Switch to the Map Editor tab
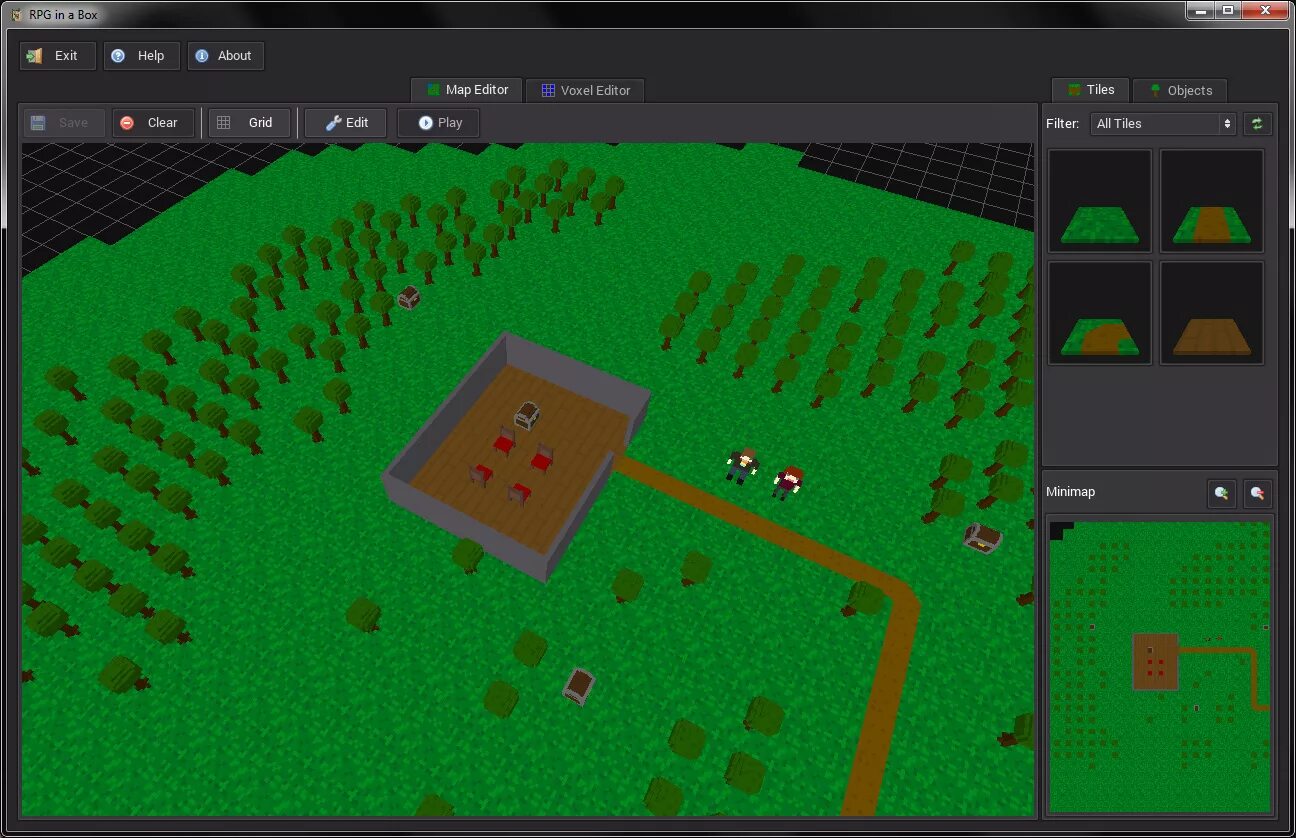 click(467, 90)
